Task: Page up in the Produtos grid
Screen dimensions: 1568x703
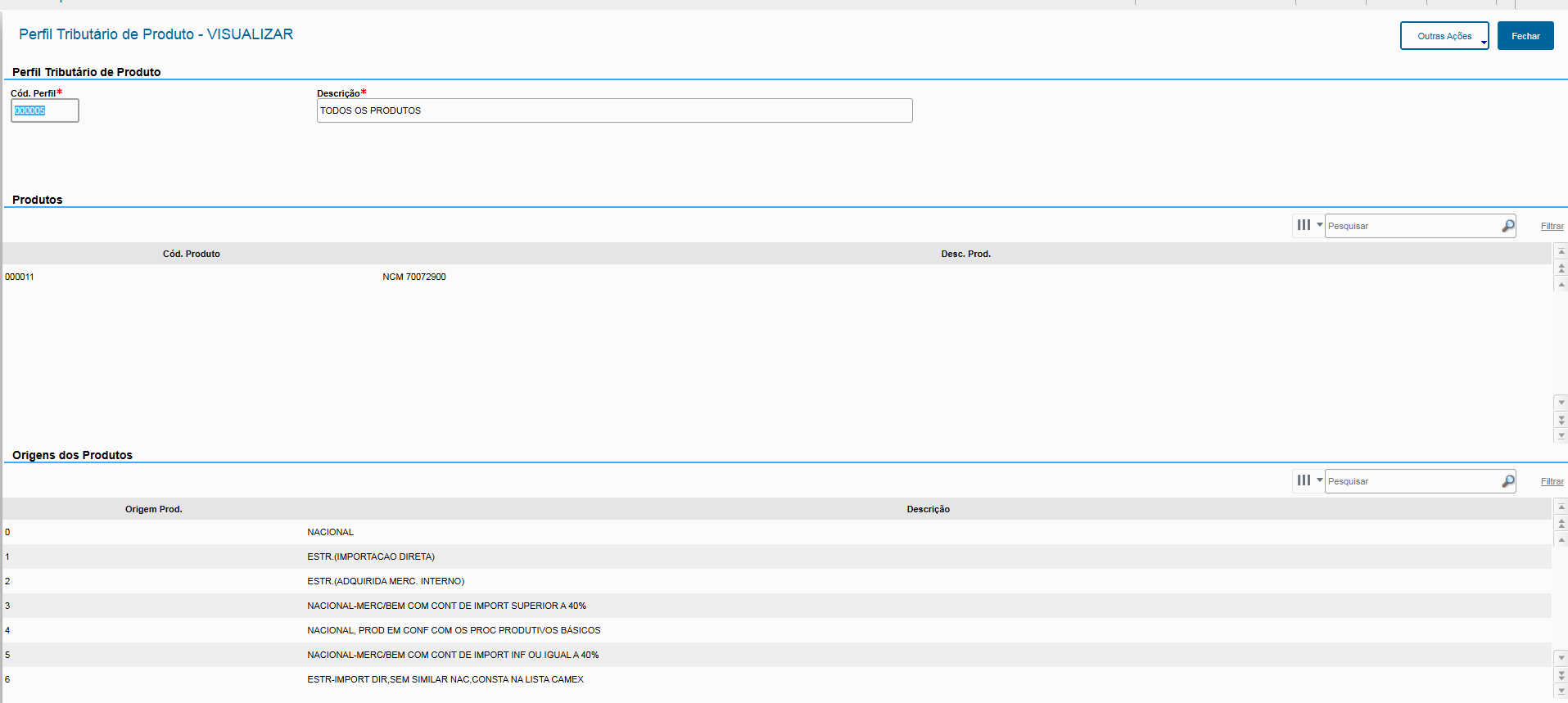Action: 1561,268
